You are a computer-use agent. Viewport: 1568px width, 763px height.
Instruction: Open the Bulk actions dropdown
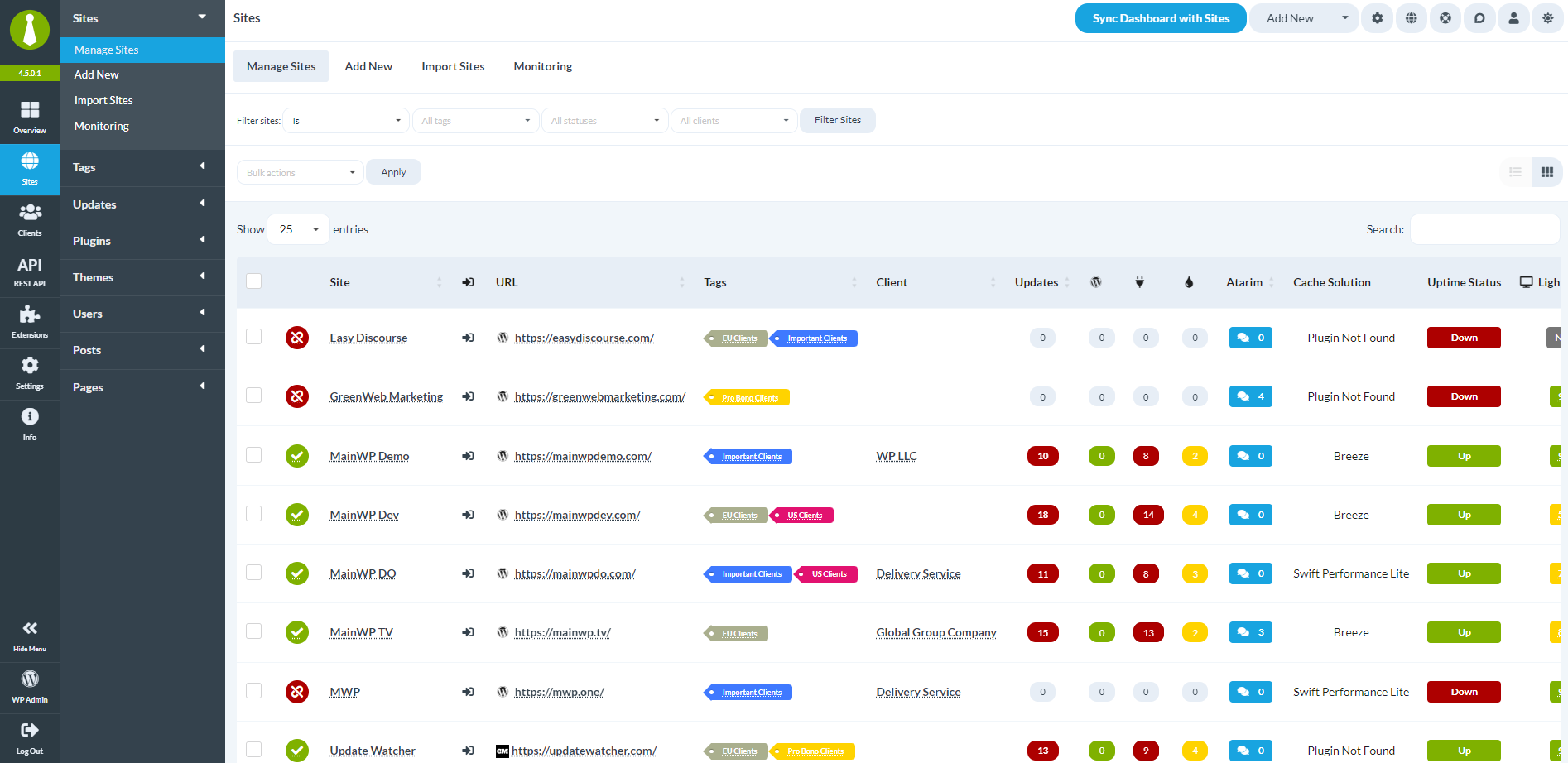pos(300,172)
